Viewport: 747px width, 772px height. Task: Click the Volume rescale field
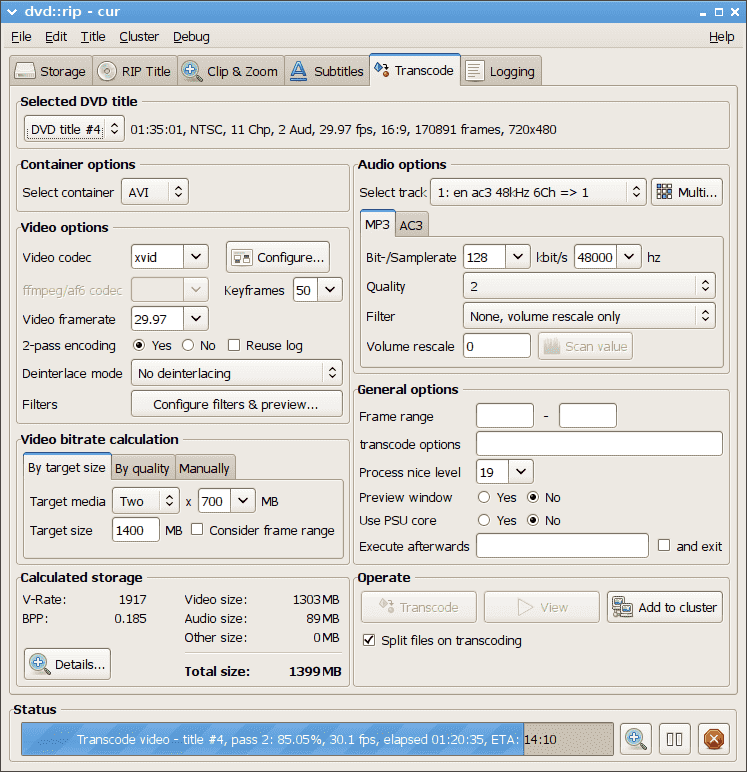(497, 346)
